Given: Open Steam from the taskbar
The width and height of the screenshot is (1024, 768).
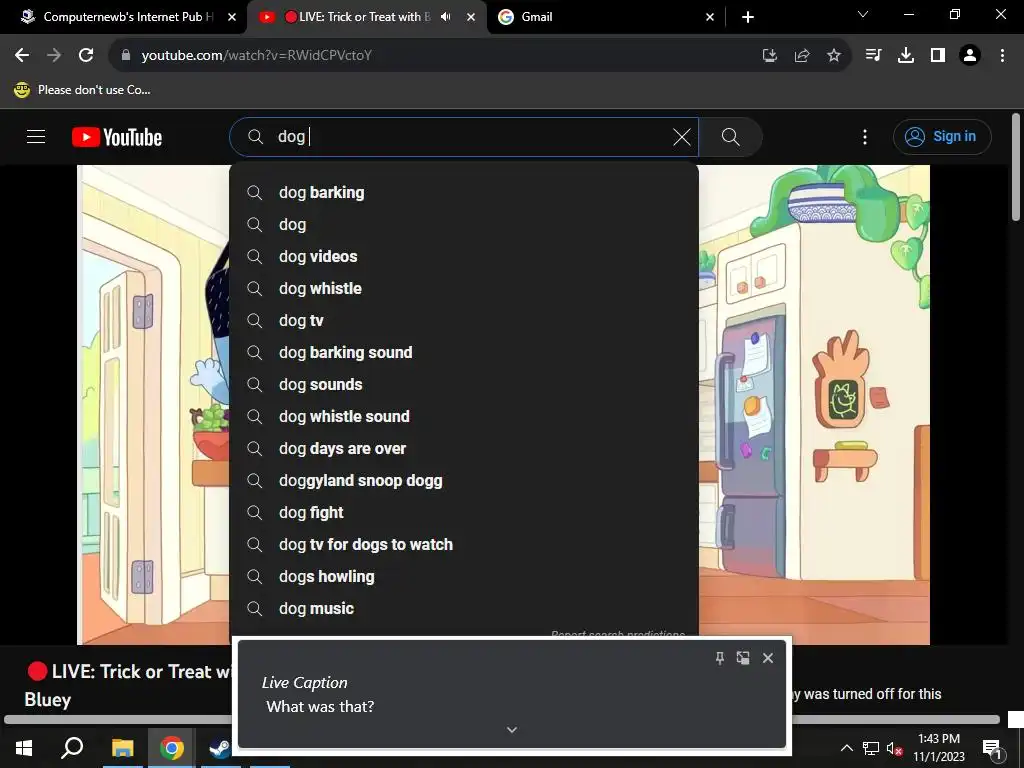Looking at the screenshot, I should click(219, 748).
